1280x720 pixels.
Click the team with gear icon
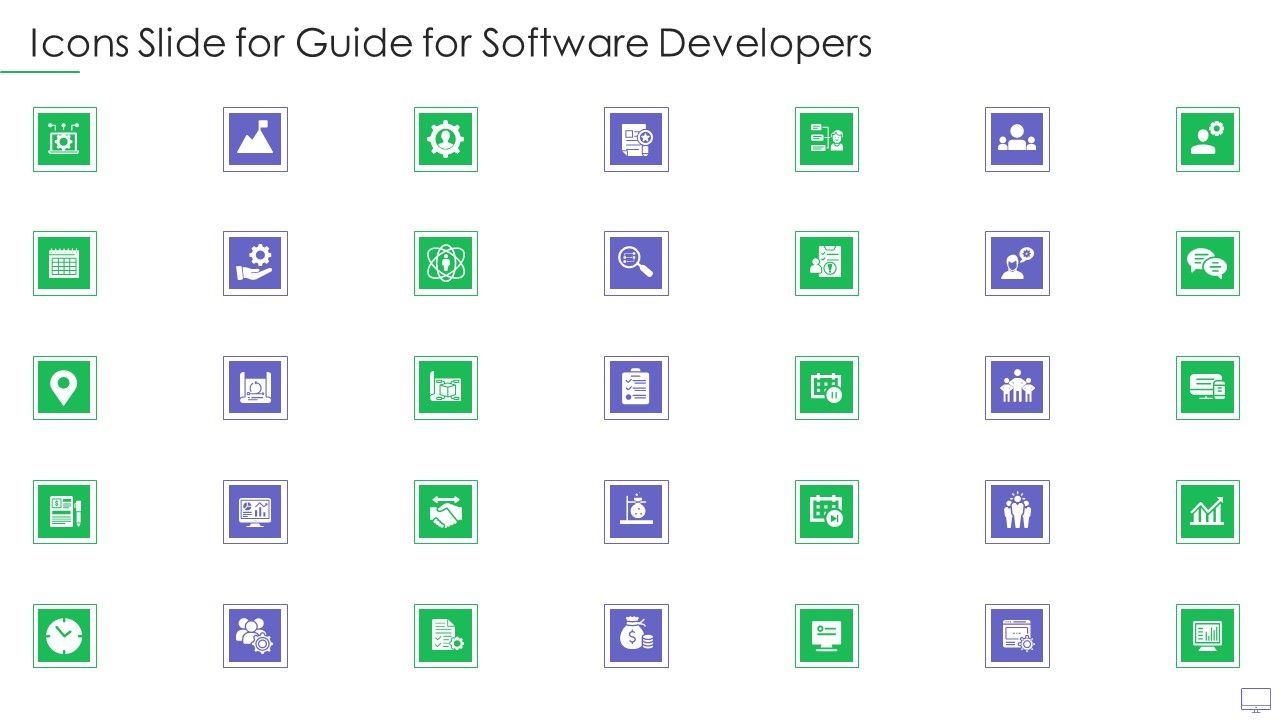coord(255,636)
